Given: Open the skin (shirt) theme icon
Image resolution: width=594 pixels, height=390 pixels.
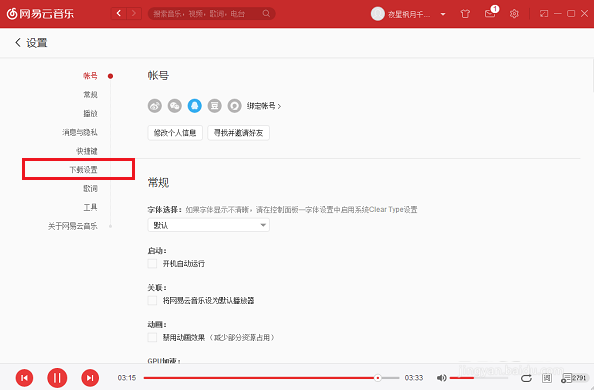Looking at the screenshot, I should [x=465, y=14].
